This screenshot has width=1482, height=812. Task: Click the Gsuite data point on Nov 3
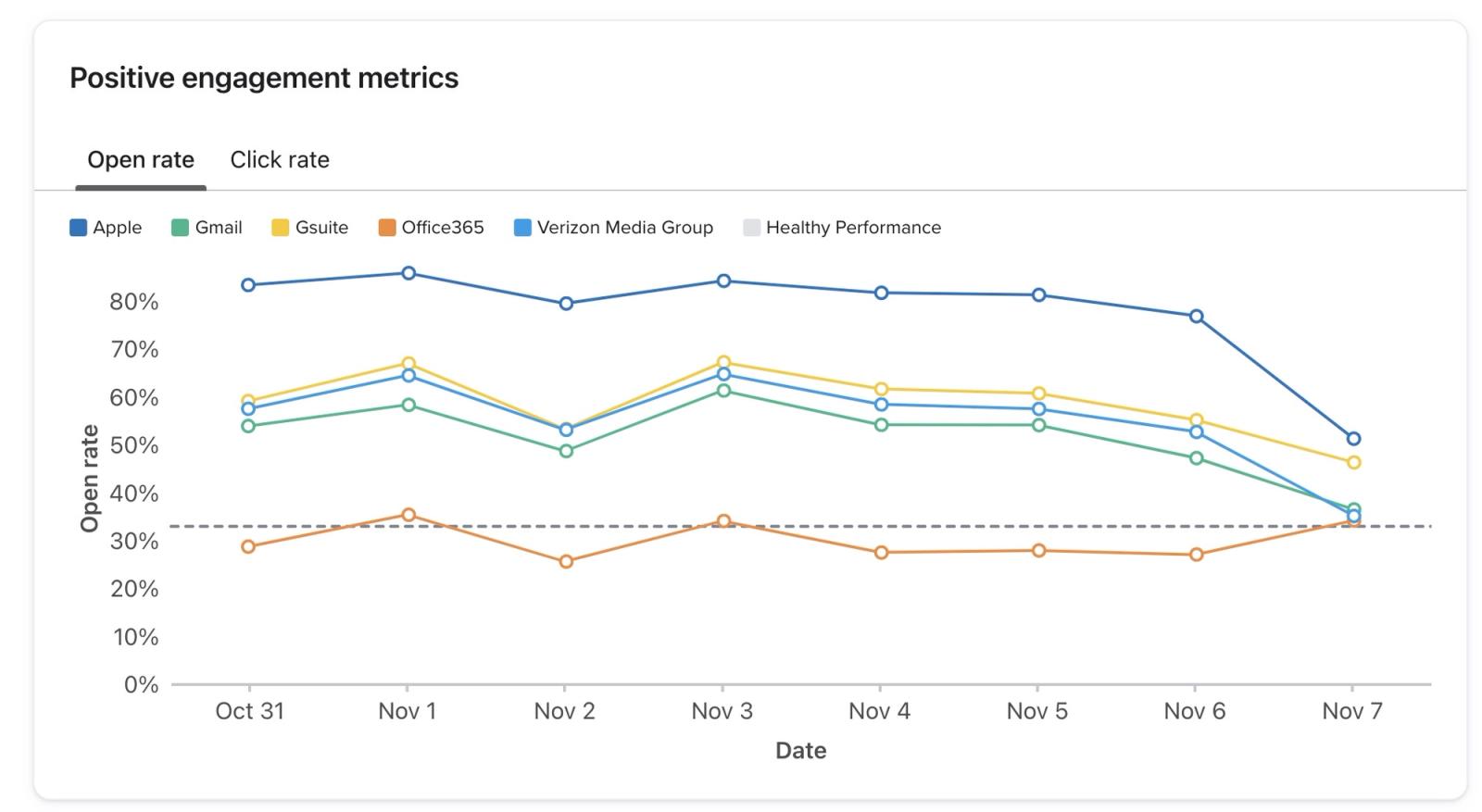click(723, 362)
